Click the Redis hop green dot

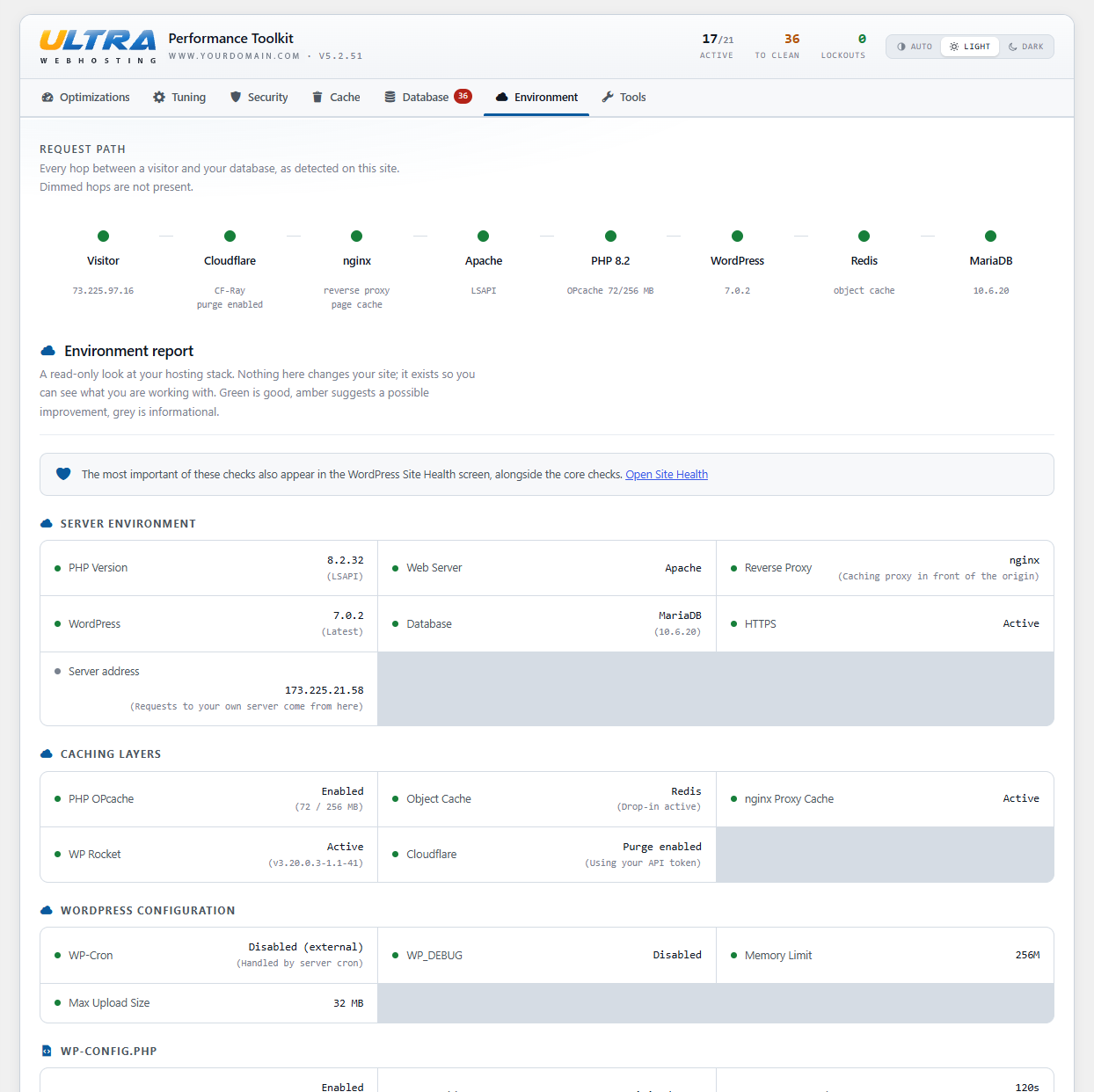click(x=864, y=236)
